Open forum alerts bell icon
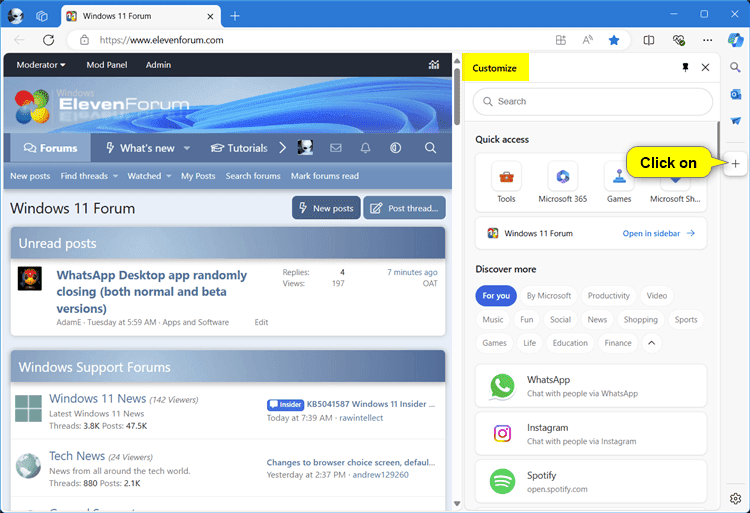Image resolution: width=750 pixels, height=513 pixels. tap(365, 148)
